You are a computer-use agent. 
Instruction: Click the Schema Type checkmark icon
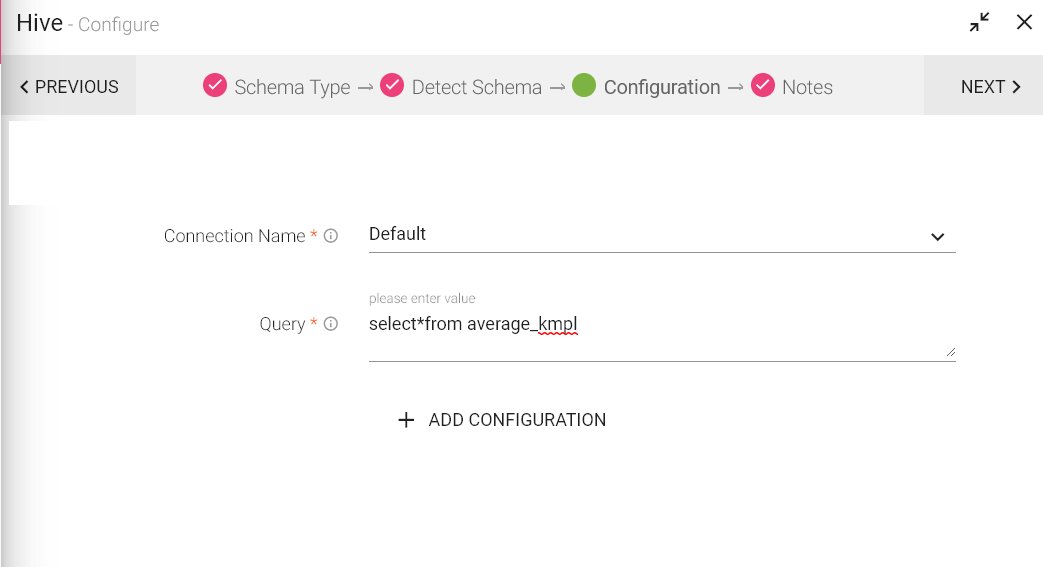[215, 86]
